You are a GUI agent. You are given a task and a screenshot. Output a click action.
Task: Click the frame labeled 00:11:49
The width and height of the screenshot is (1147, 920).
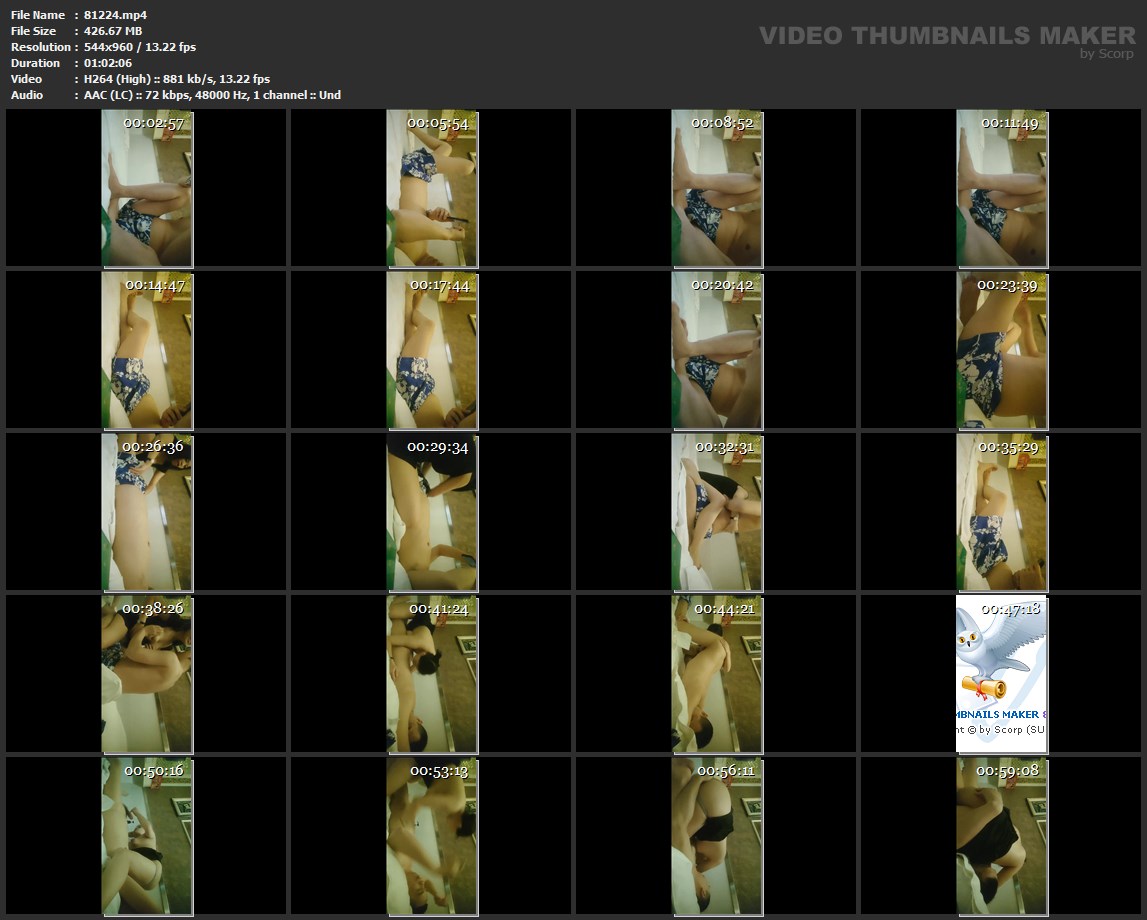pos(1001,188)
